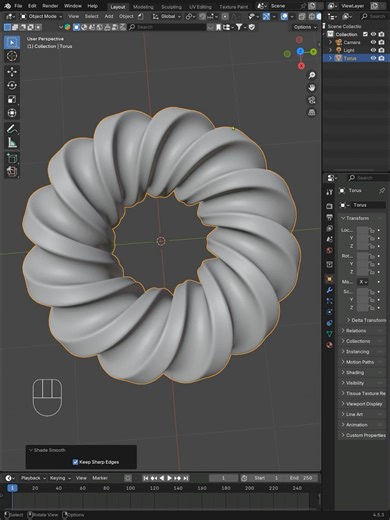Image resolution: width=390 pixels, height=520 pixels.
Task: Open the Render menu
Action: point(50,6)
